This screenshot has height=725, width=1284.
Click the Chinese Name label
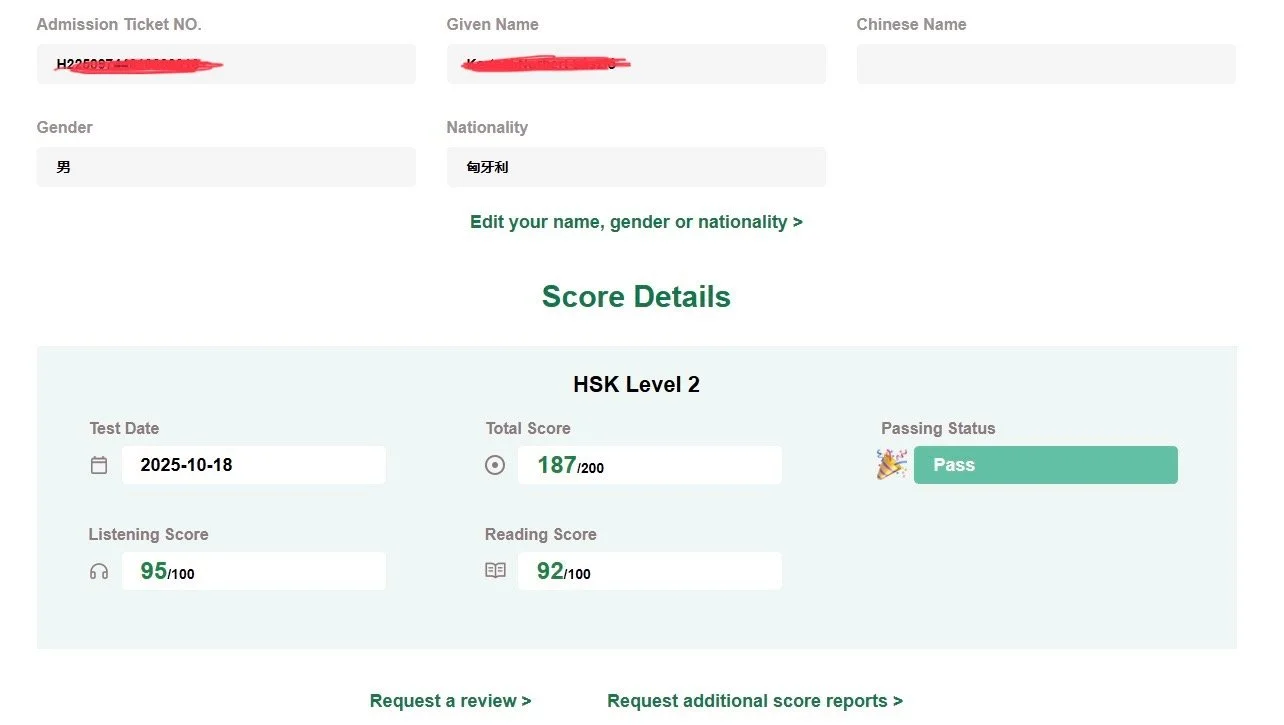[911, 24]
